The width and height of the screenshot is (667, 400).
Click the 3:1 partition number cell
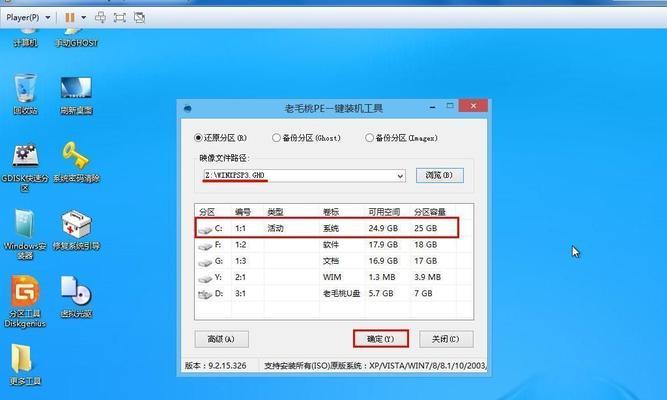pos(240,293)
